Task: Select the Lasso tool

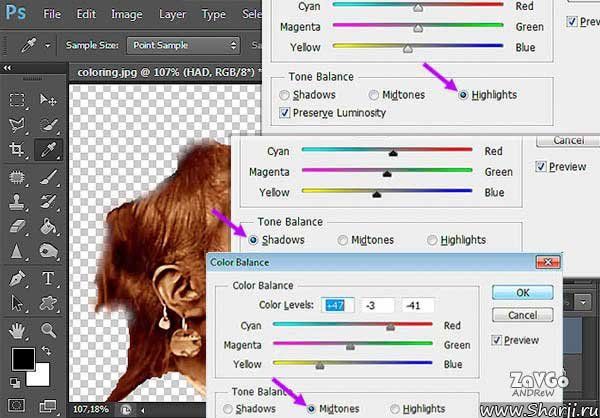Action: point(17,125)
